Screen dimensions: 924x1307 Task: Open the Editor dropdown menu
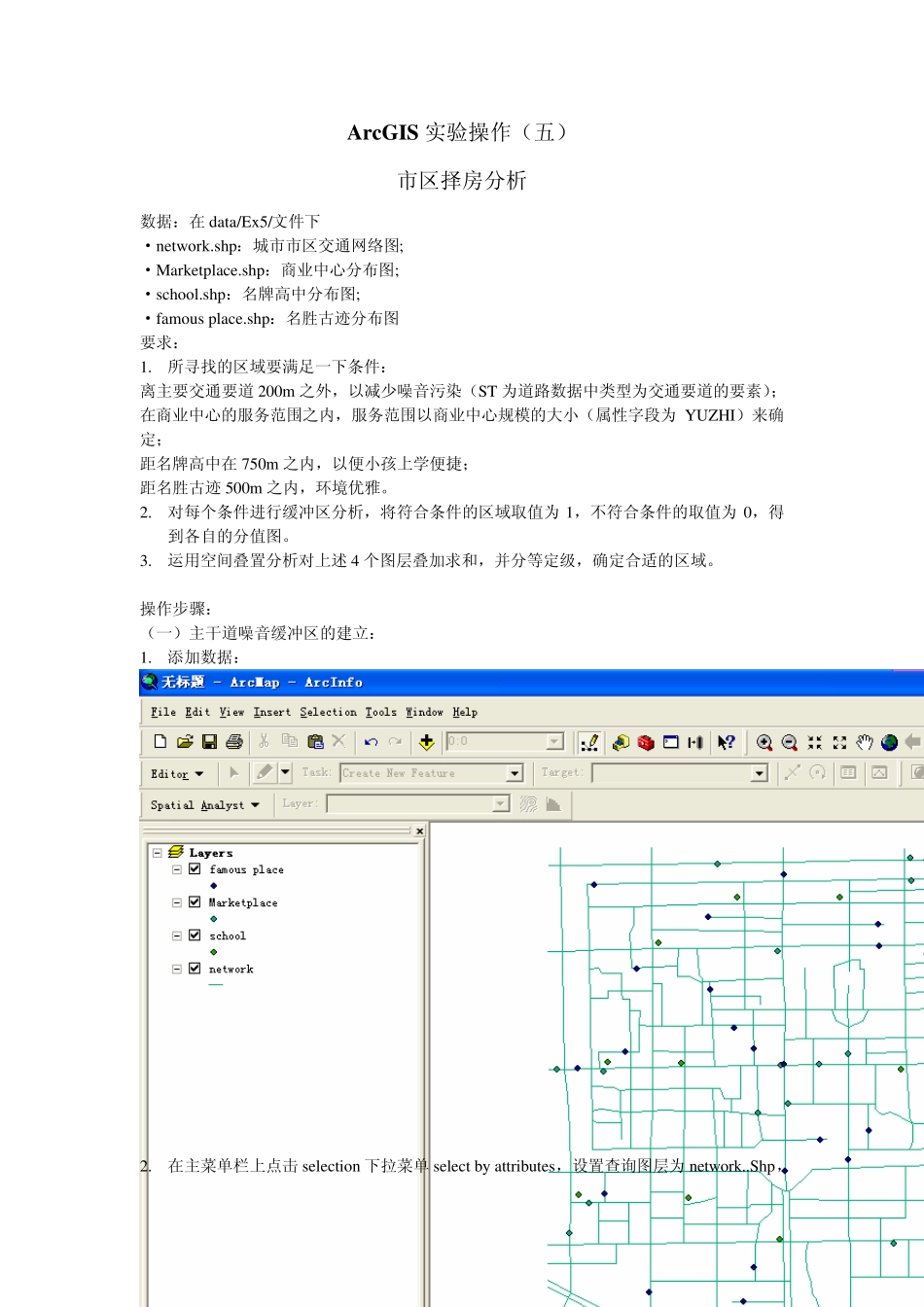point(177,774)
